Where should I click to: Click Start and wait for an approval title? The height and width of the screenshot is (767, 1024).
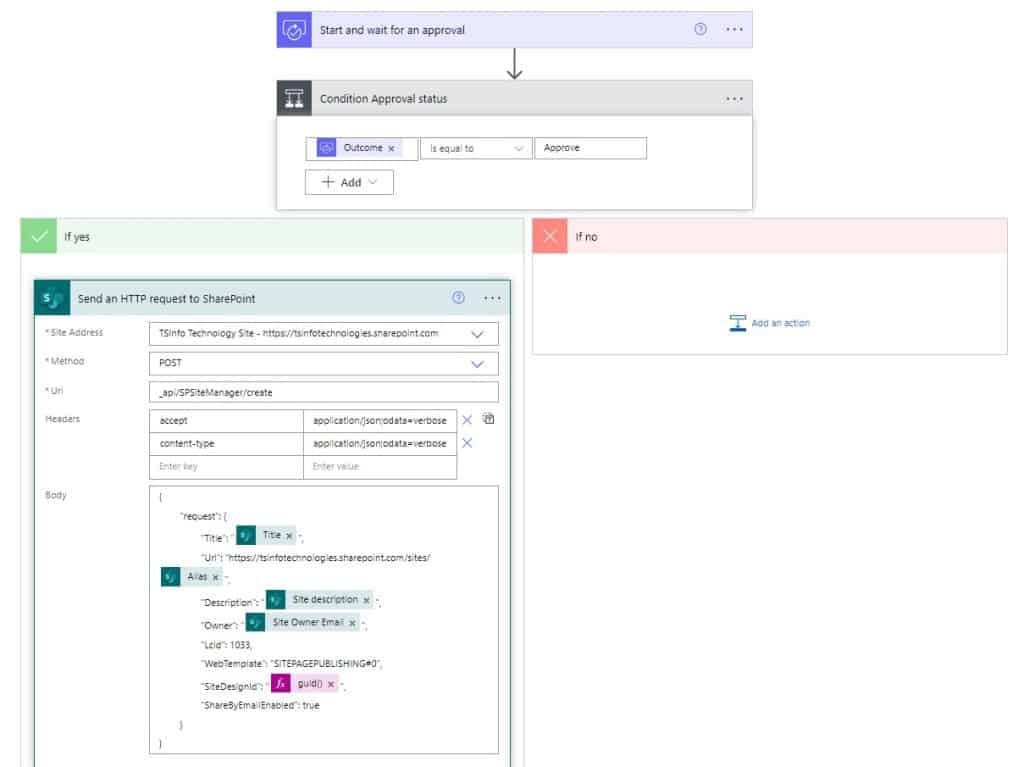click(x=392, y=30)
